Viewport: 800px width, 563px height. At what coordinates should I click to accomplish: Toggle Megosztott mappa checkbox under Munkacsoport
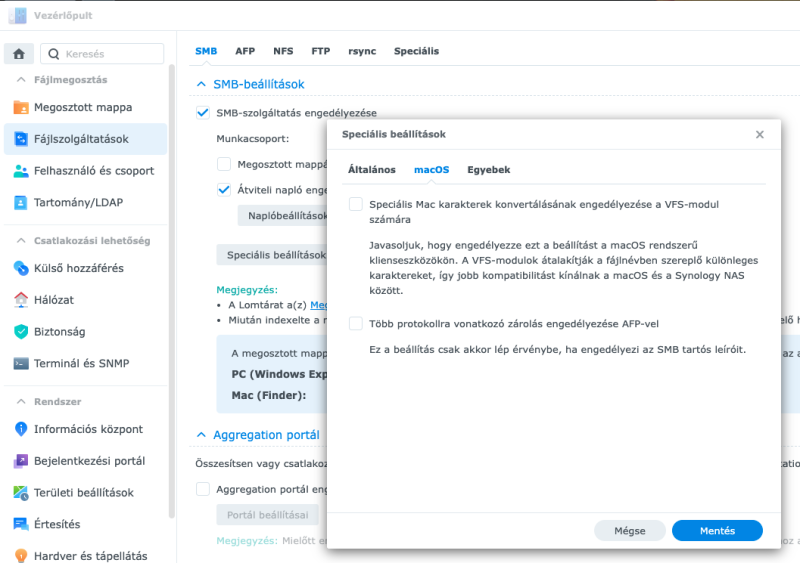click(x=223, y=164)
